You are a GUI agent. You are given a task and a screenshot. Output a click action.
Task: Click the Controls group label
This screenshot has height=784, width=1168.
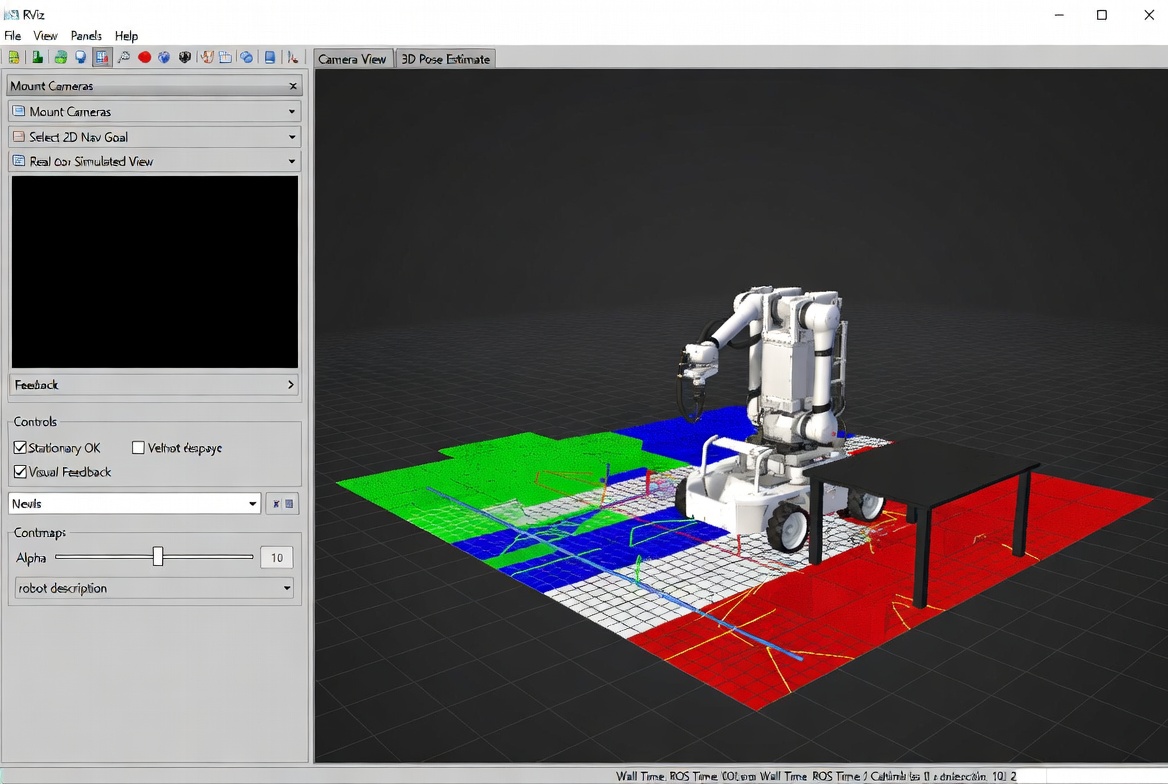click(35, 422)
